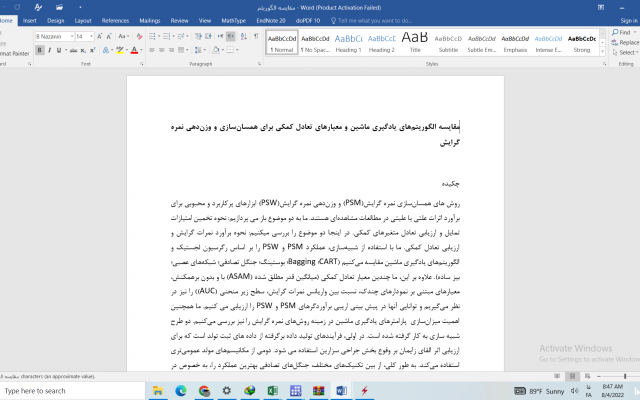Screen dimensions: 640x400
Task: Center align text
Action: tap(162, 50)
